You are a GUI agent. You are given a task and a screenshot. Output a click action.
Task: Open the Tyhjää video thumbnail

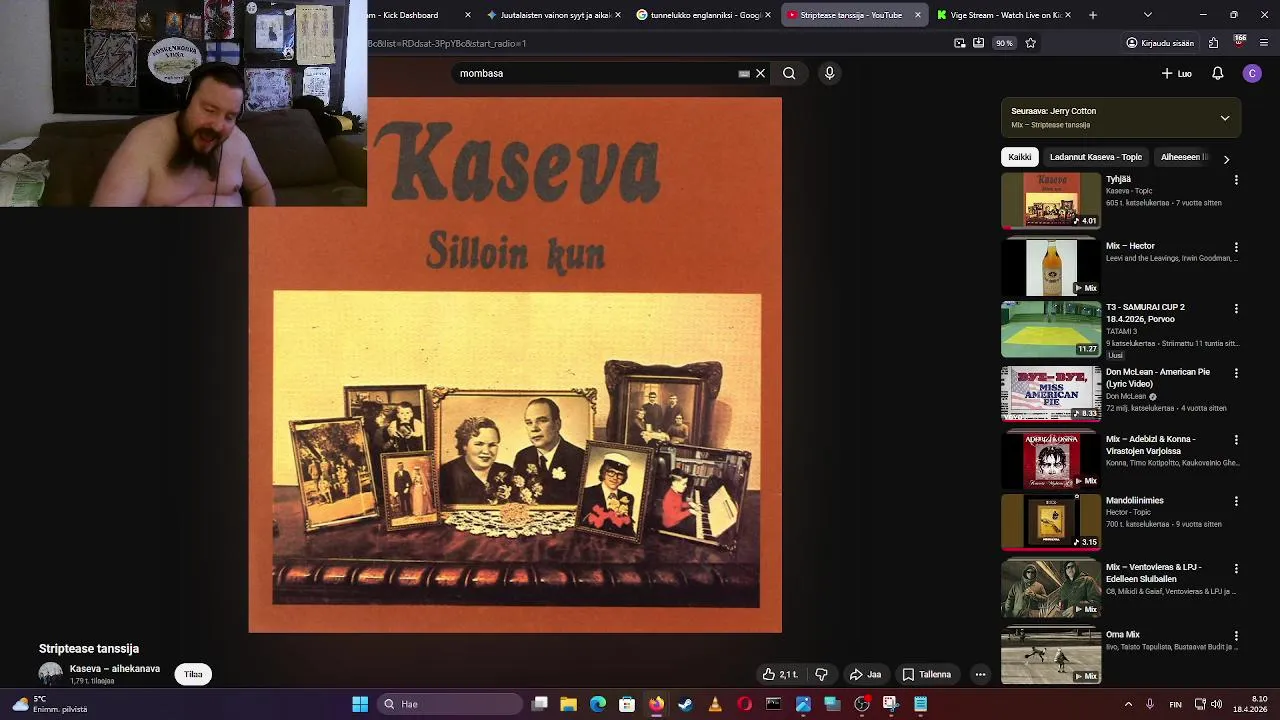point(1051,200)
